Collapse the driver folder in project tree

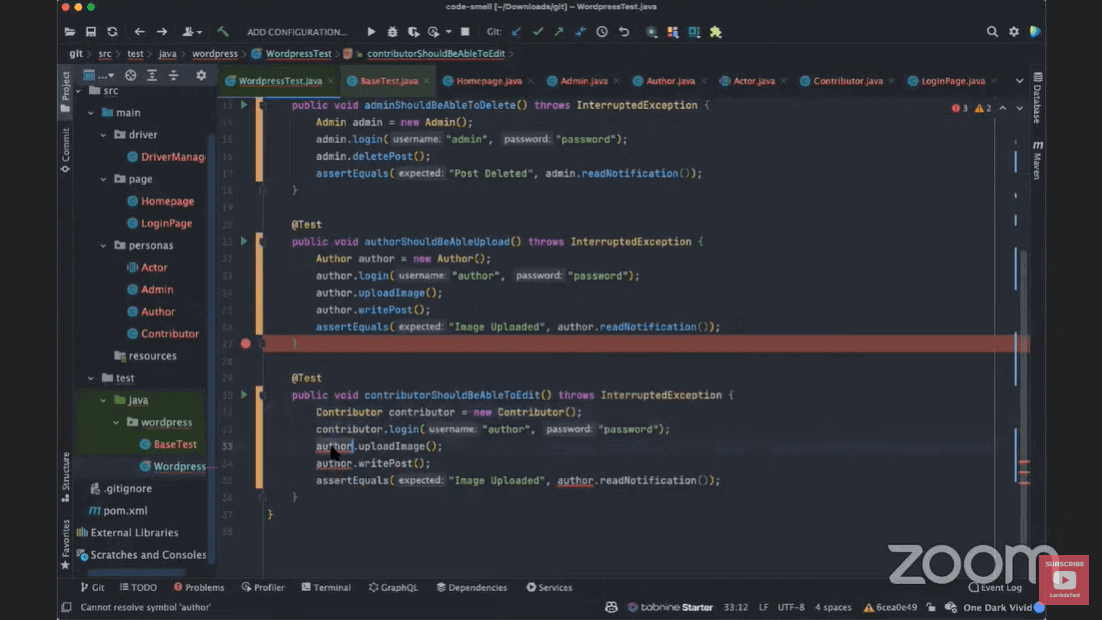click(x=104, y=135)
